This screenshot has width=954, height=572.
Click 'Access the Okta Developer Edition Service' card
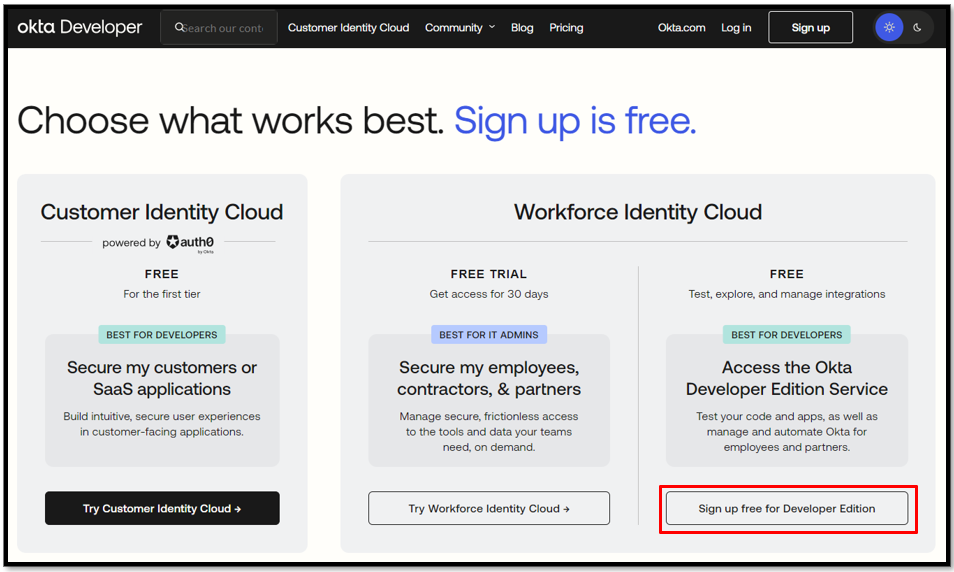point(787,400)
